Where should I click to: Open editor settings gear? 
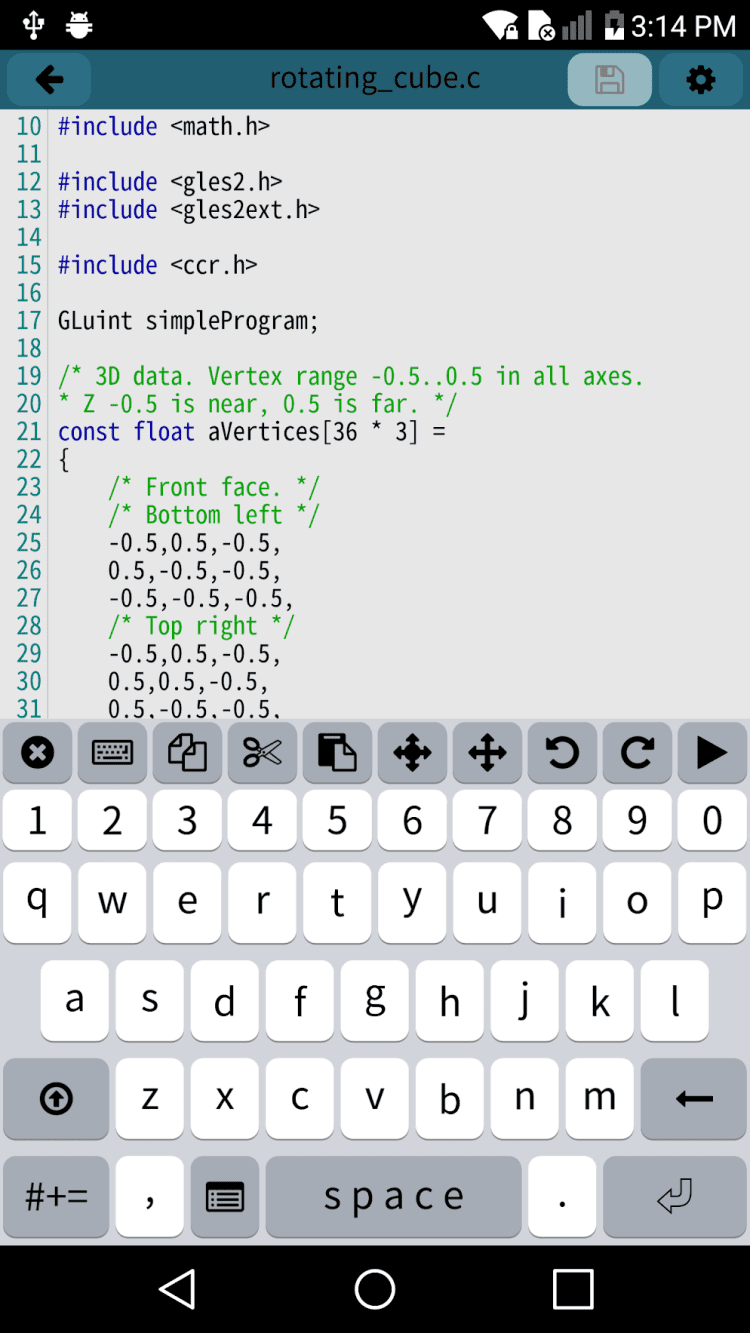click(701, 80)
